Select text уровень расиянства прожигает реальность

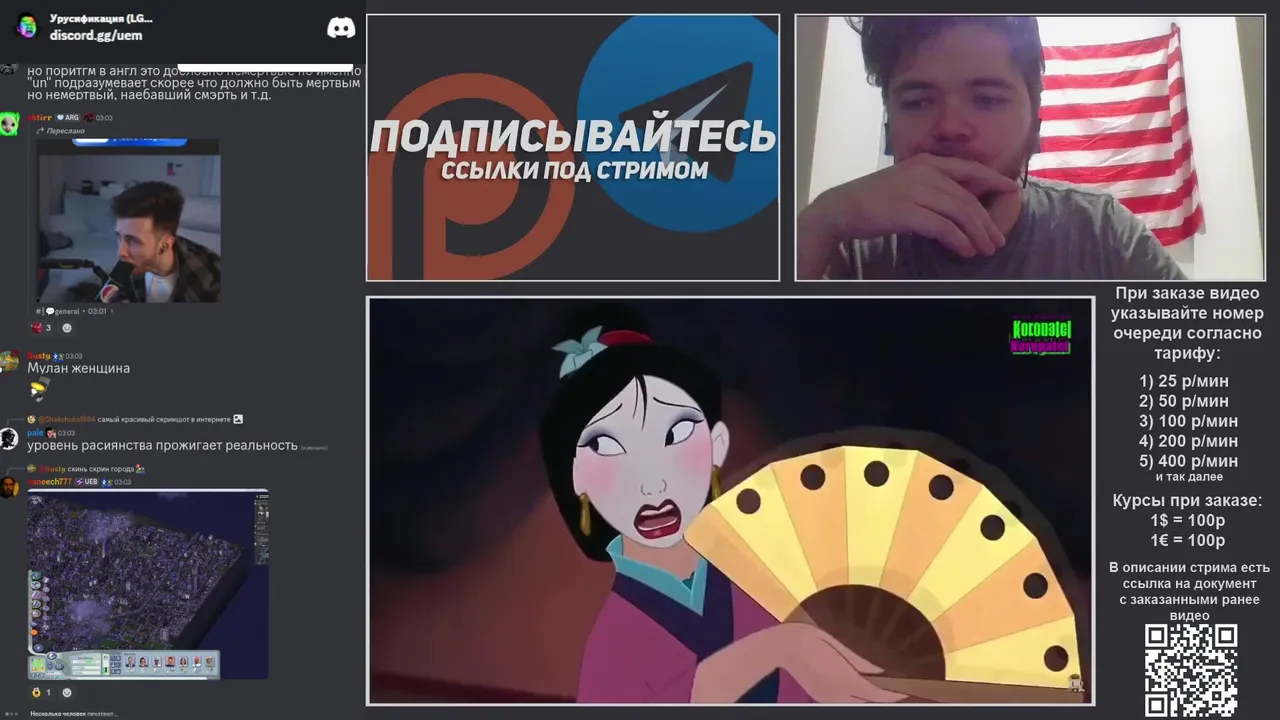pyautogui.click(x=162, y=445)
